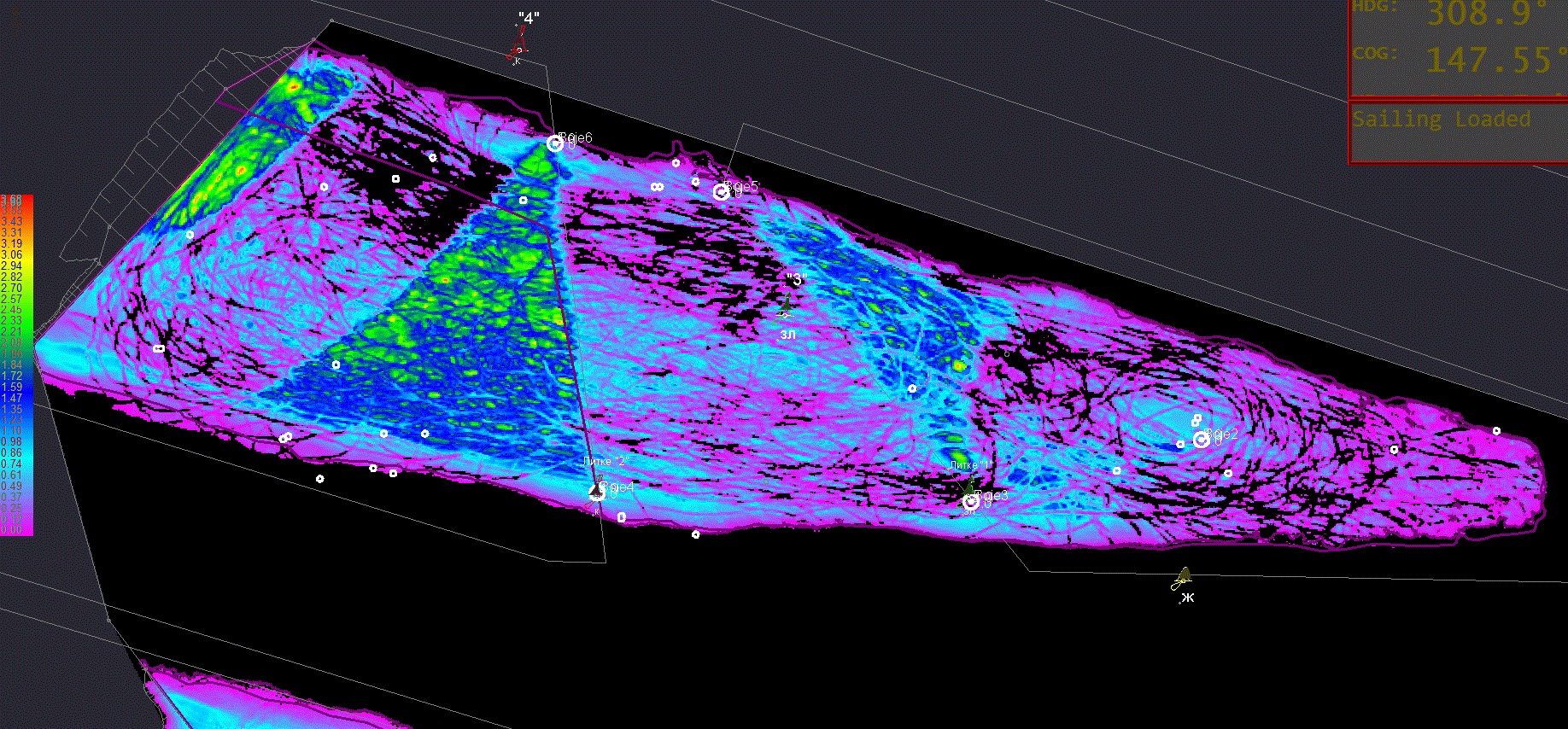Select the Boje5 buoy marker
Image resolution: width=1568 pixels, height=729 pixels.
coord(721,193)
